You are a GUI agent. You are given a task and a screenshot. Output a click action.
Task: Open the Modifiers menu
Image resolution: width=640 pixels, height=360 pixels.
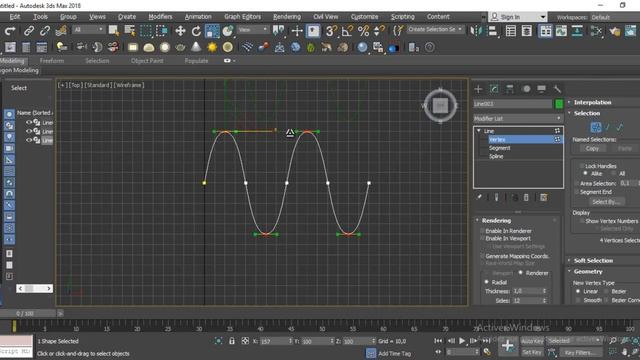tap(160, 17)
